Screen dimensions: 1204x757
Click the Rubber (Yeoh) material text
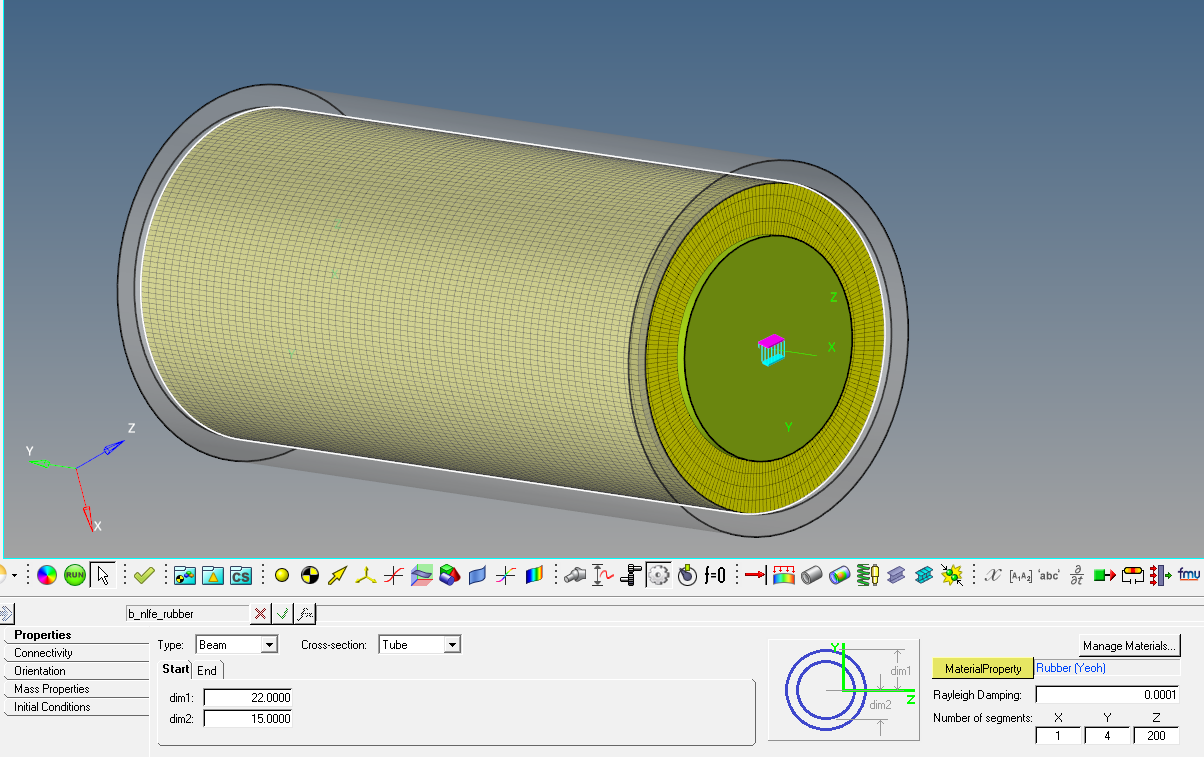point(1071,668)
